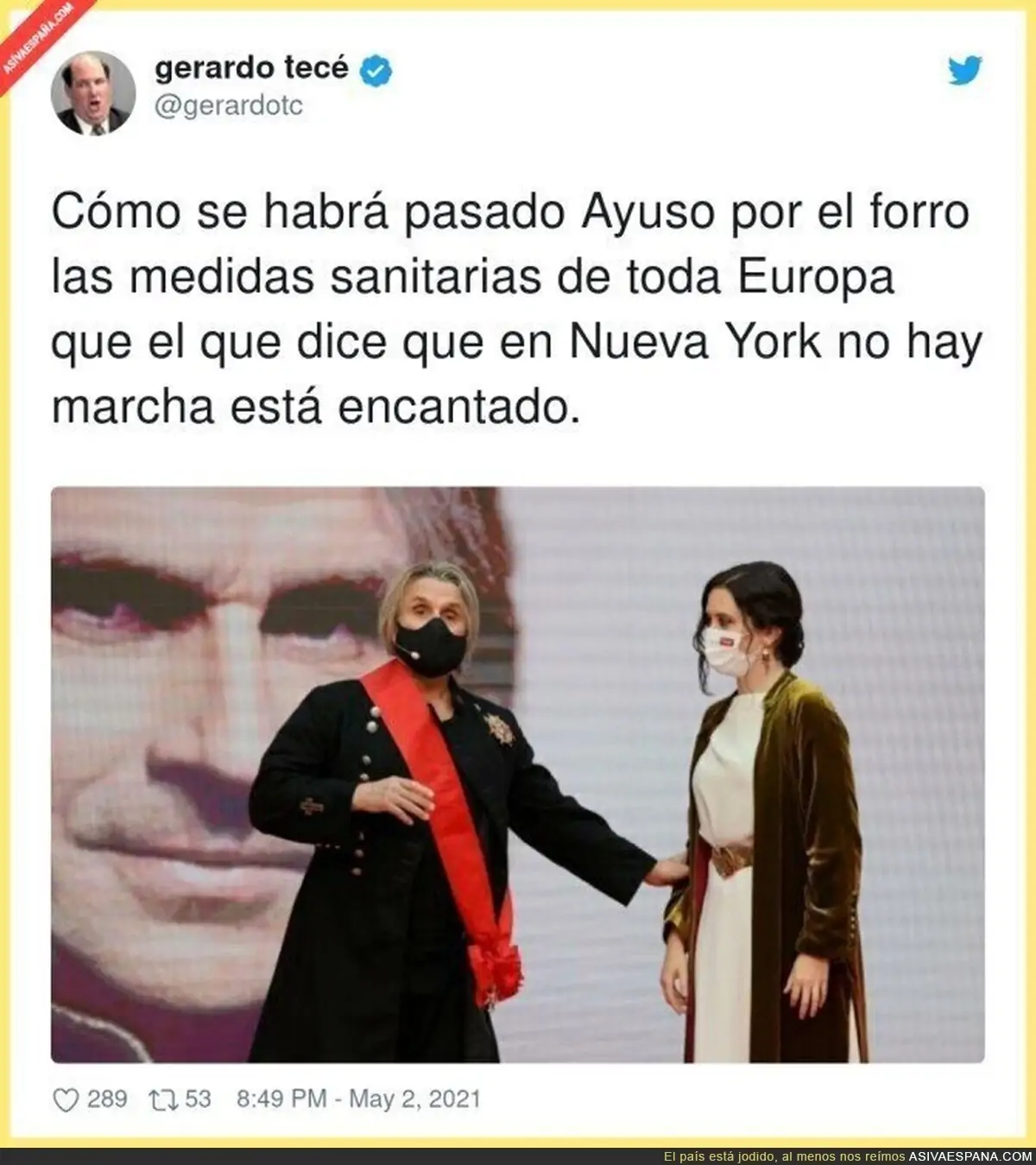Retweet using the retweet arrows icon
This screenshot has height=1165, width=1036.
163,1099
